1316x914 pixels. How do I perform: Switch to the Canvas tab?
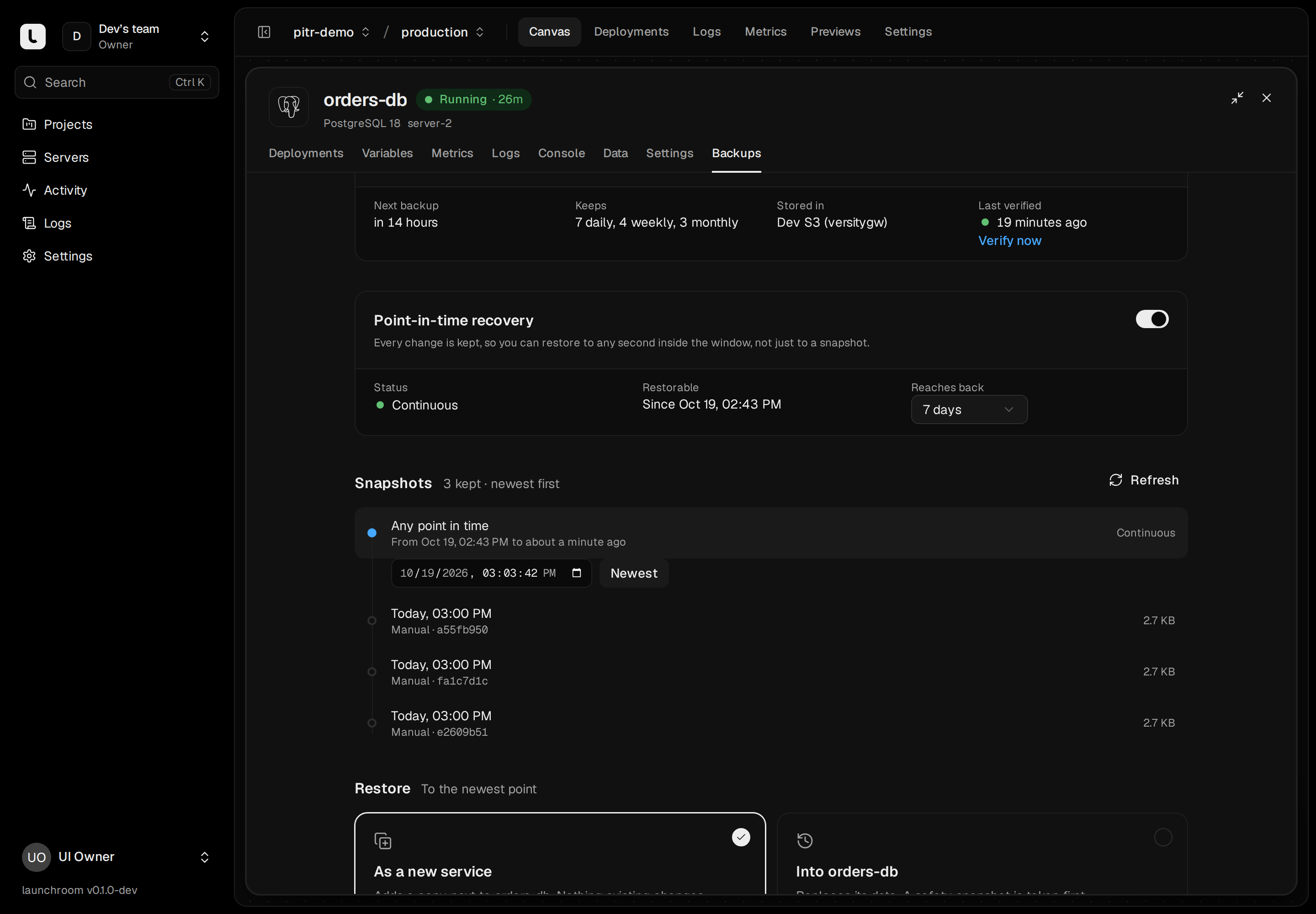point(549,32)
